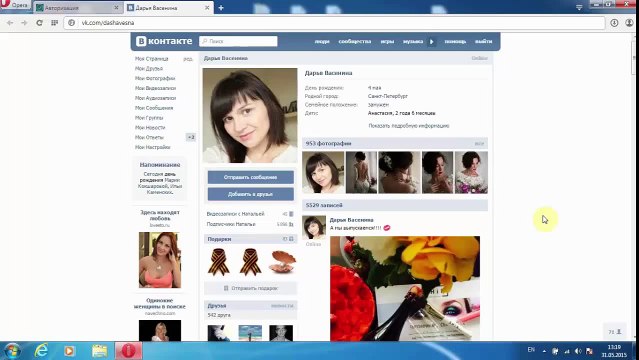Open the Opera menu button
The image size is (639, 360).
click(15, 5)
